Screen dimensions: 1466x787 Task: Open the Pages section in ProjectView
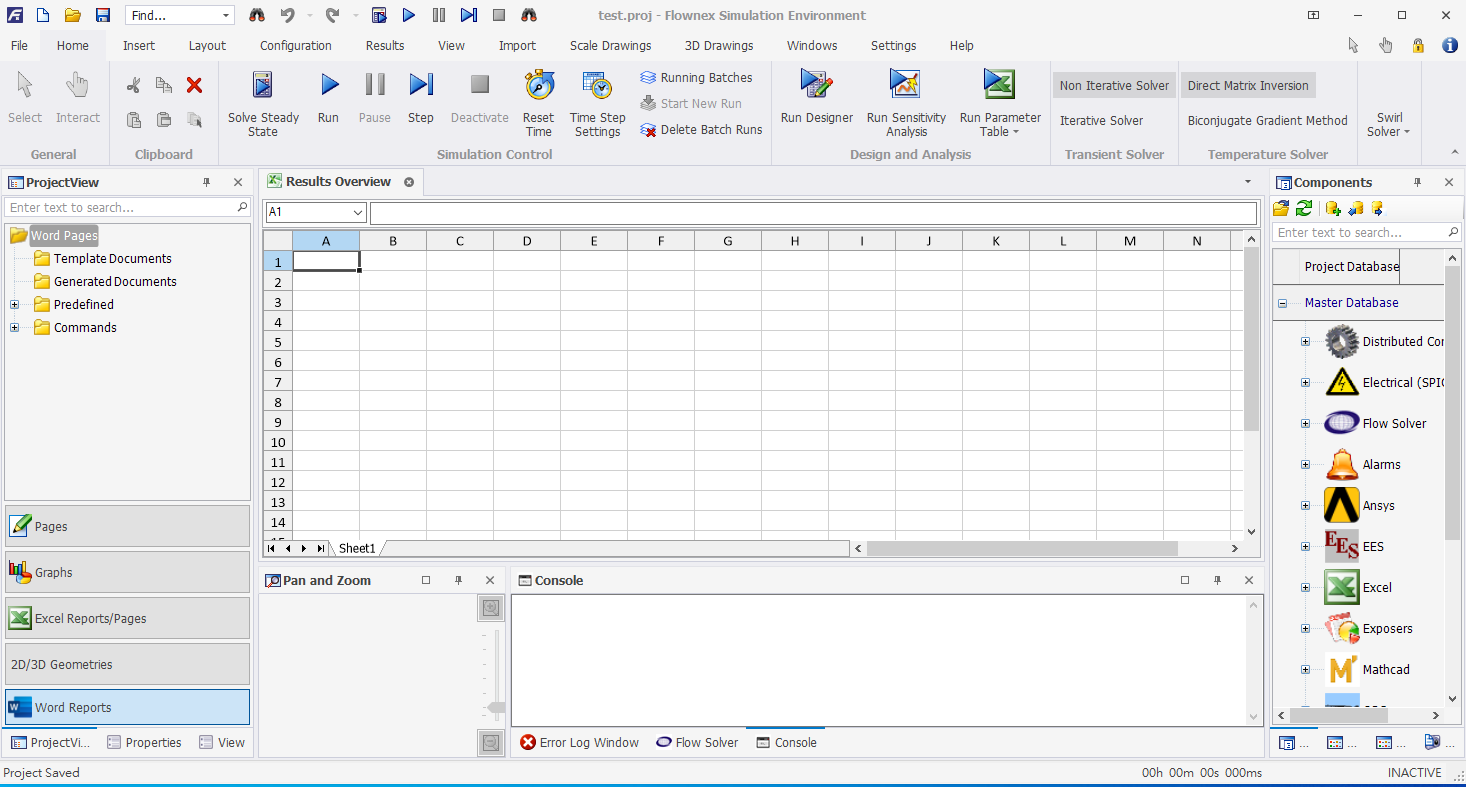(127, 526)
